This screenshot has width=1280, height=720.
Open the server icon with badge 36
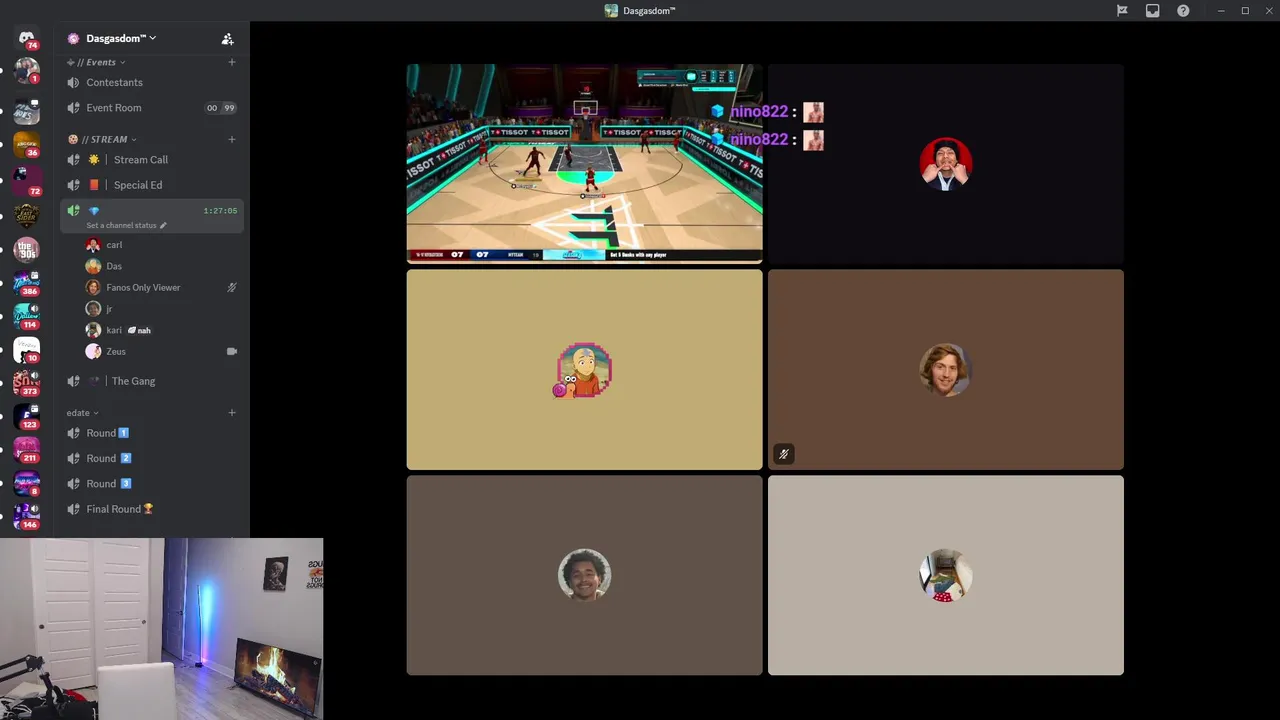pos(27,146)
